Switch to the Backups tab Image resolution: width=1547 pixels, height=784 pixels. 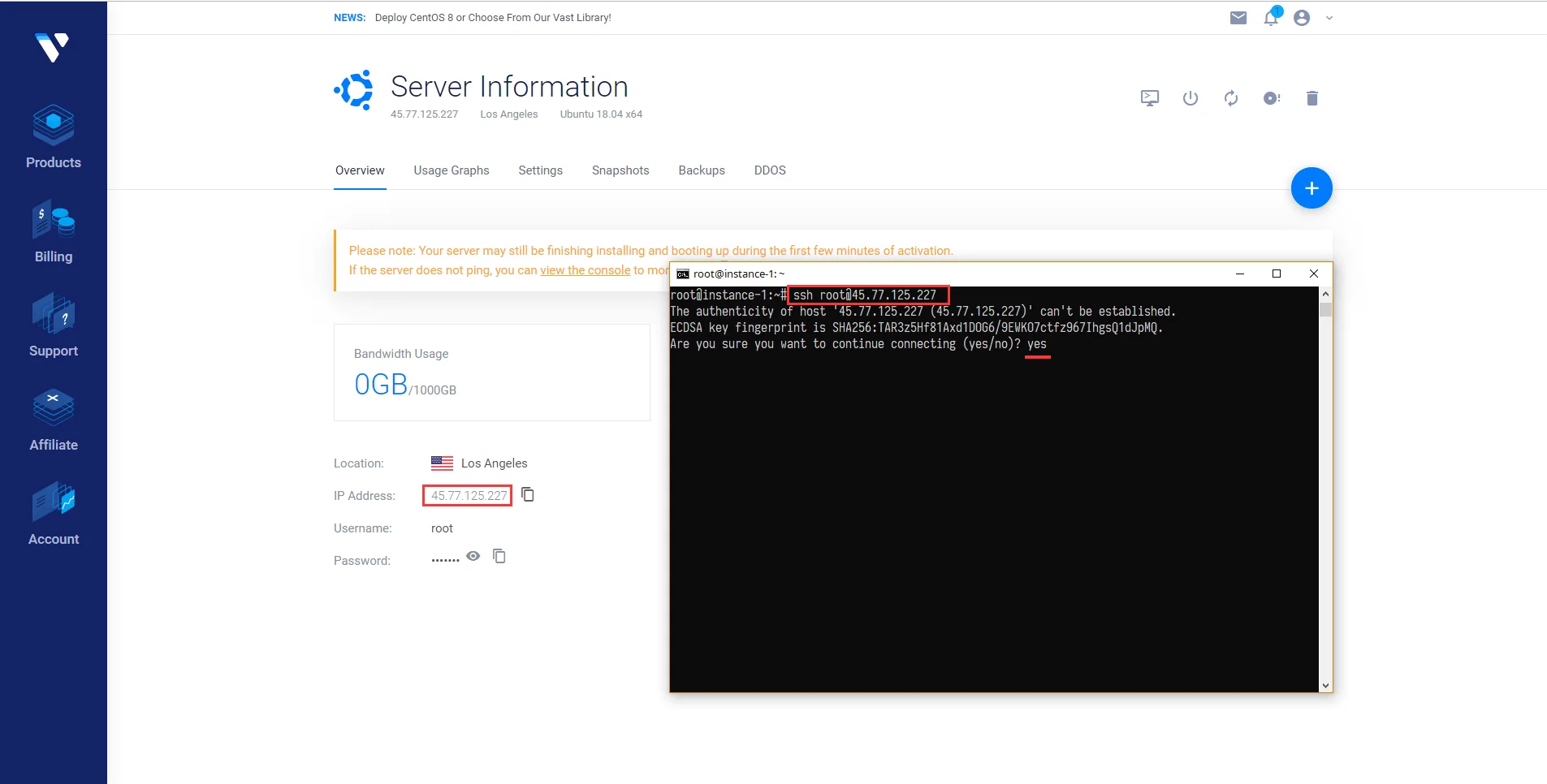click(x=702, y=170)
